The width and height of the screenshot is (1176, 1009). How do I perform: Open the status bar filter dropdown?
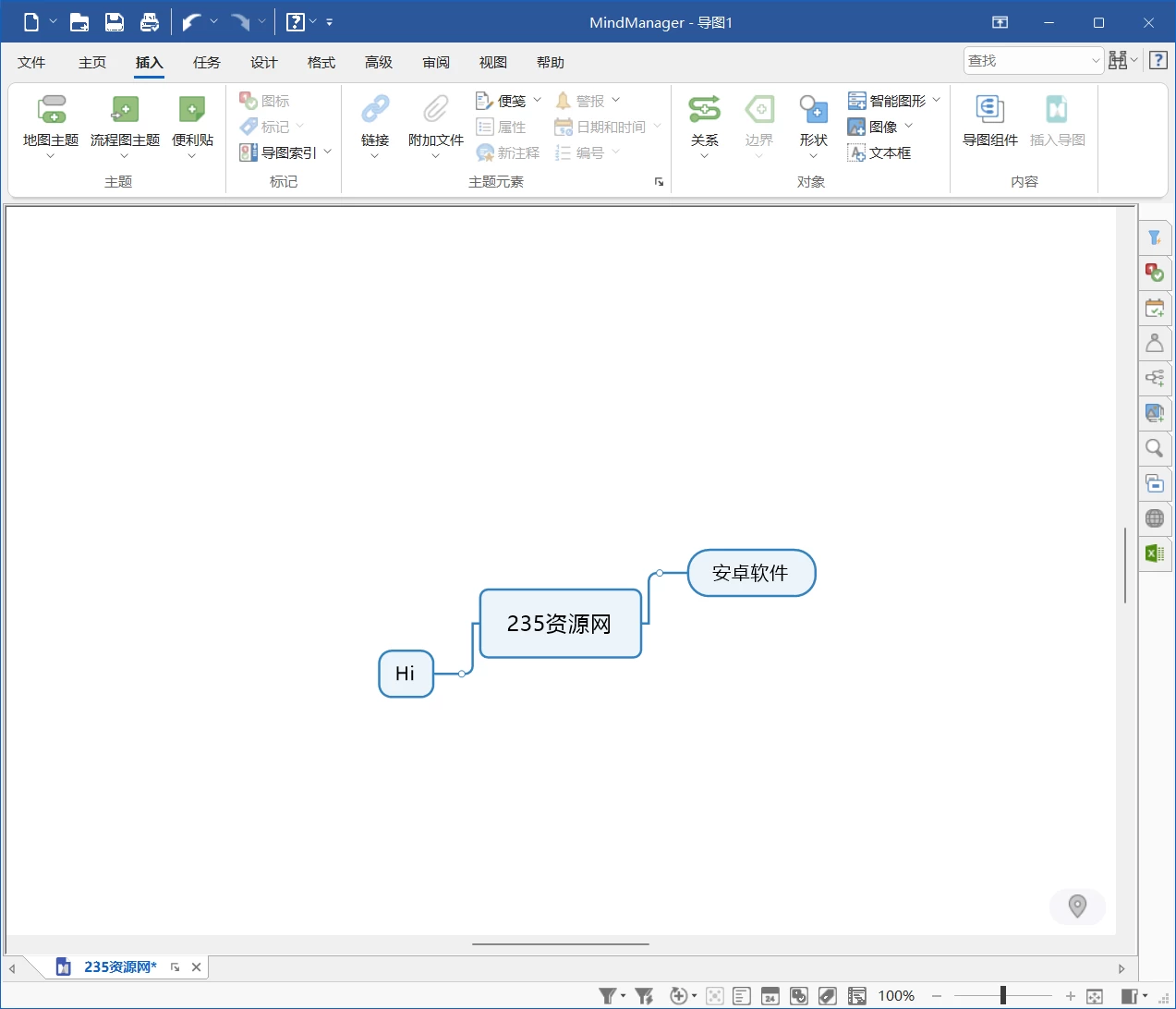(x=624, y=996)
